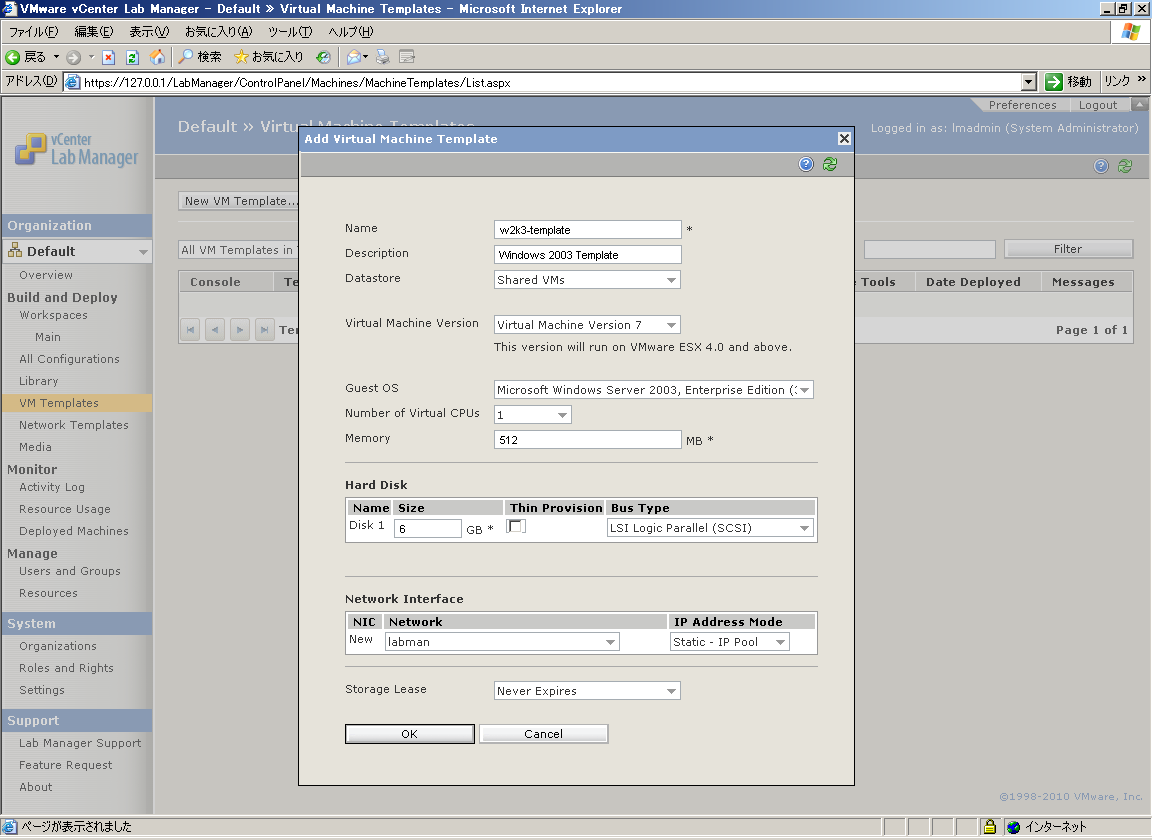Click the Mail envelope toolbar icon
This screenshot has width=1152, height=840.
tap(354, 57)
